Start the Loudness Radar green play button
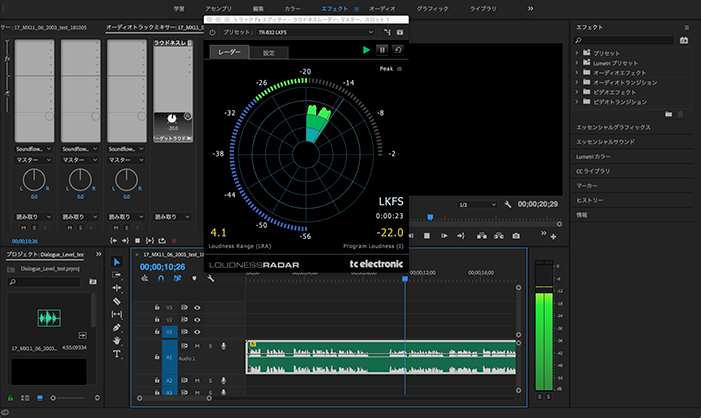Screen dimensions: 701x418 [x=367, y=50]
